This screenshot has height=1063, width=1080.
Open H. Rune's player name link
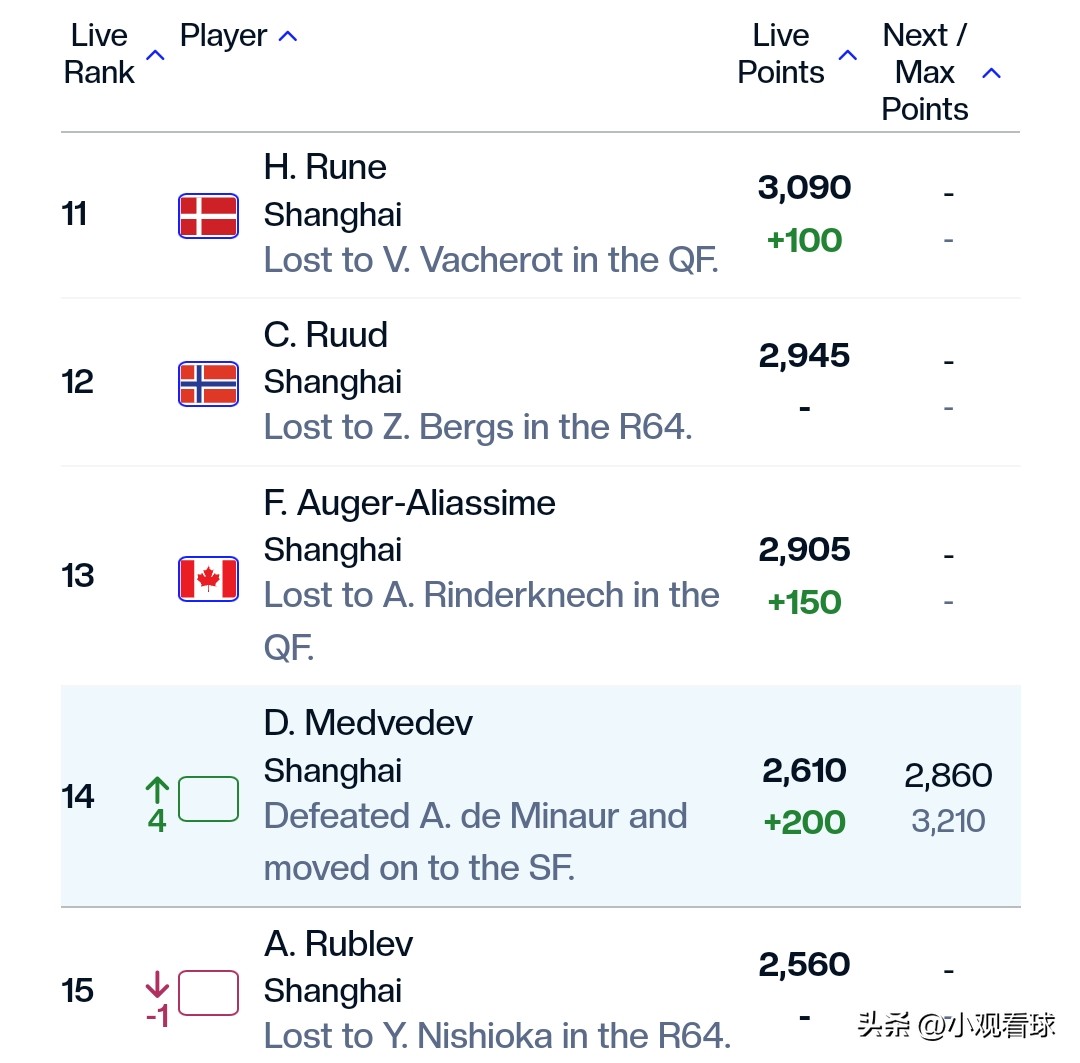pos(325,167)
